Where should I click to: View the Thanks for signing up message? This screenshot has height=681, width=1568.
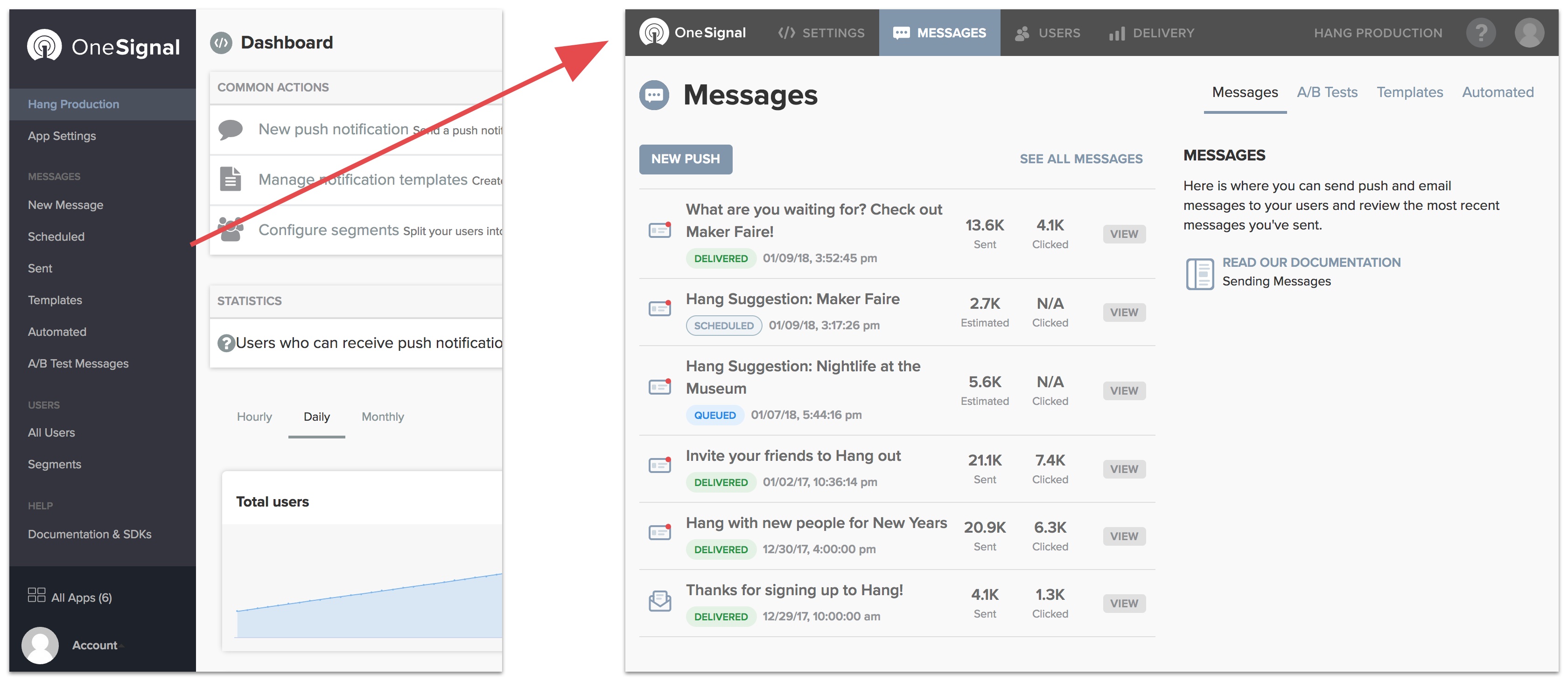(x=1124, y=604)
